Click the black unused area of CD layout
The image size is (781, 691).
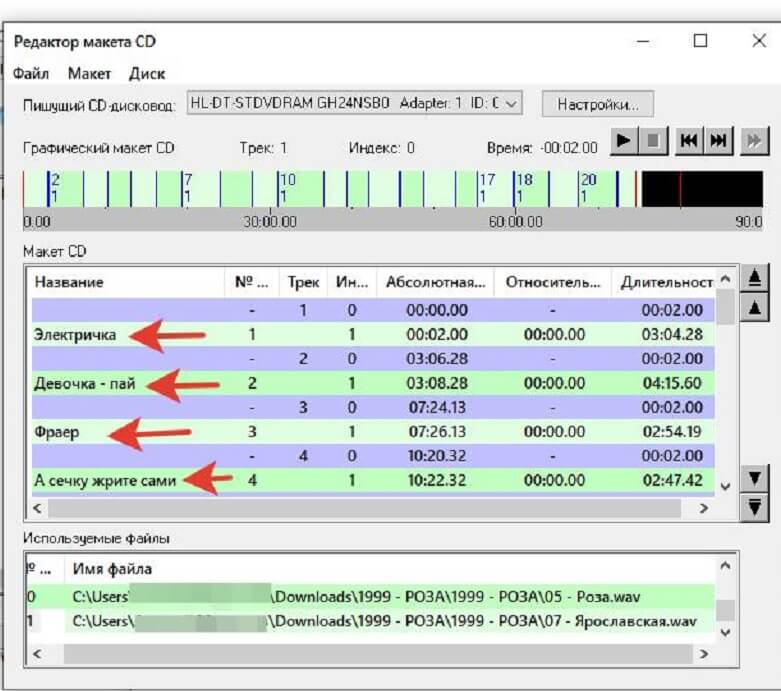point(702,189)
